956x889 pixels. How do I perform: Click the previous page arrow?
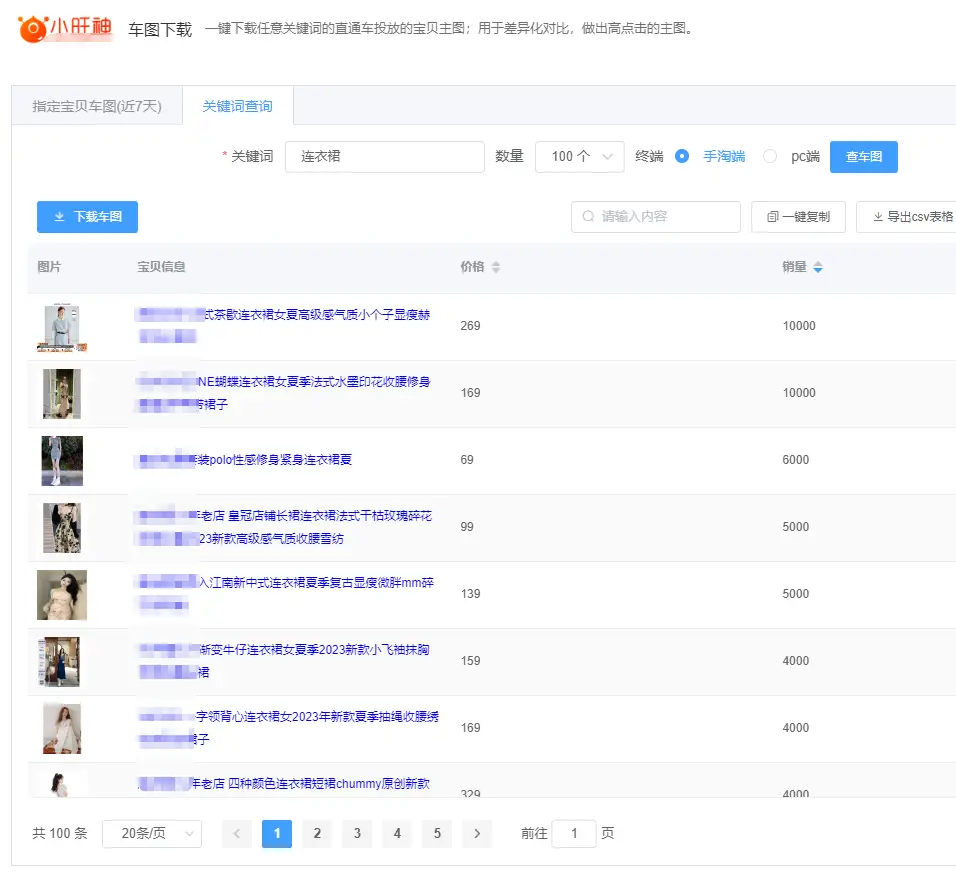(x=237, y=833)
